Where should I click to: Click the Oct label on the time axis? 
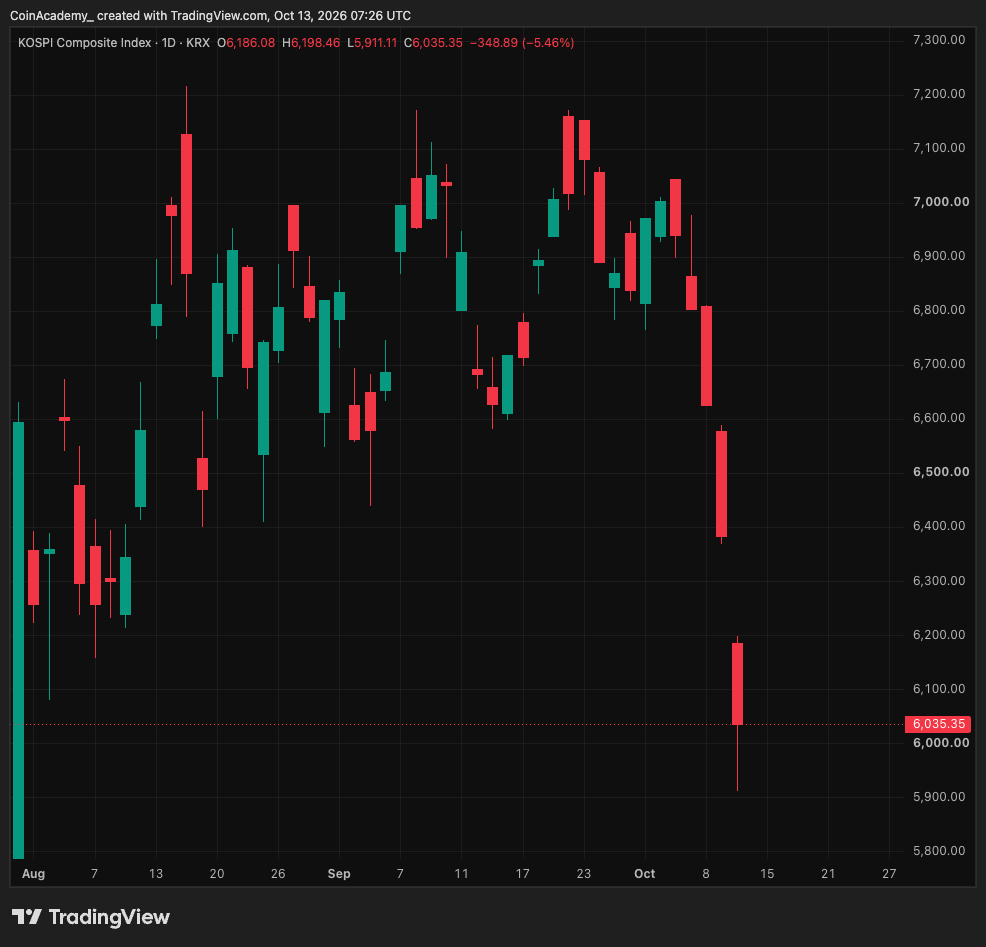click(645, 873)
